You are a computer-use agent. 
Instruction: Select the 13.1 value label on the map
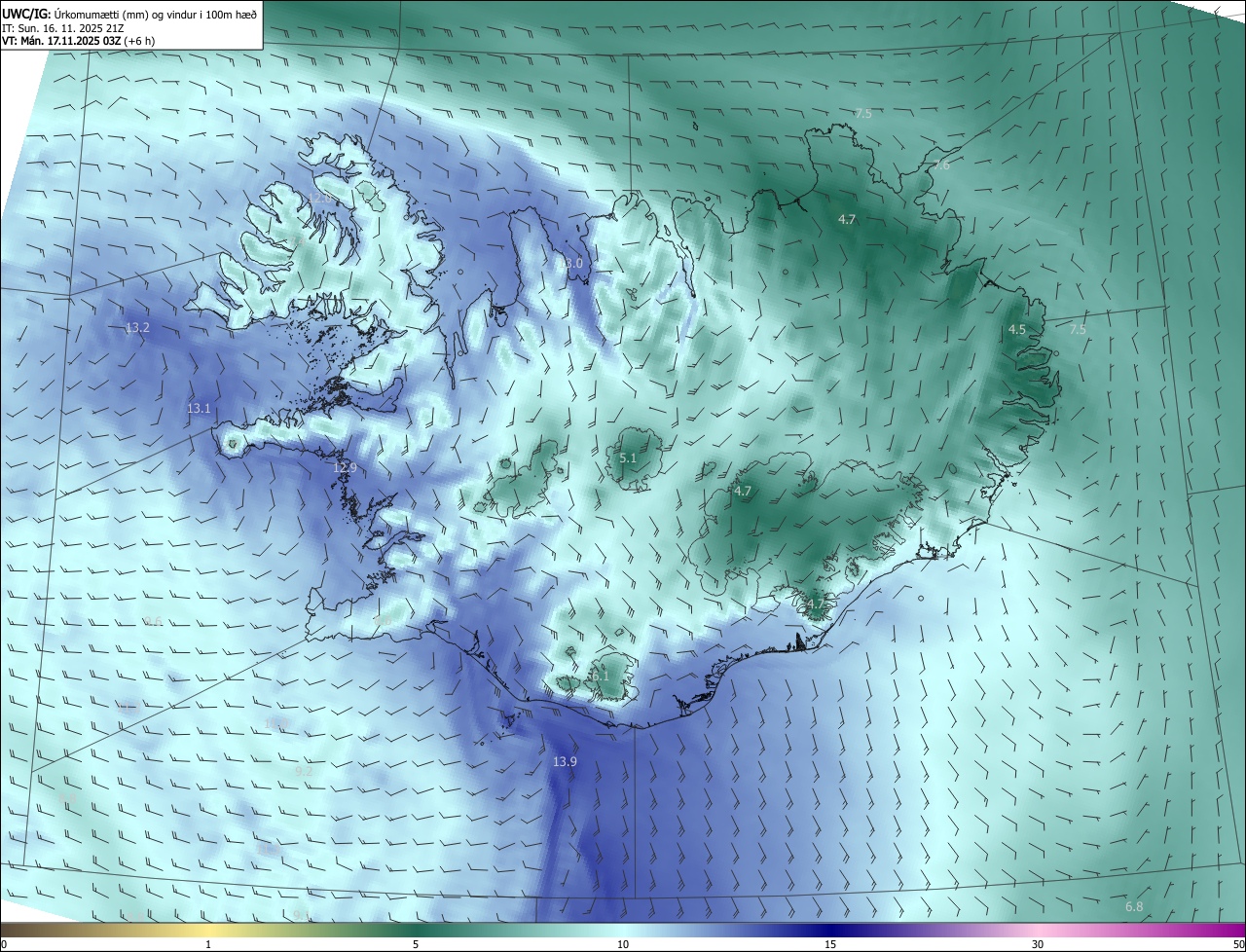(x=199, y=408)
